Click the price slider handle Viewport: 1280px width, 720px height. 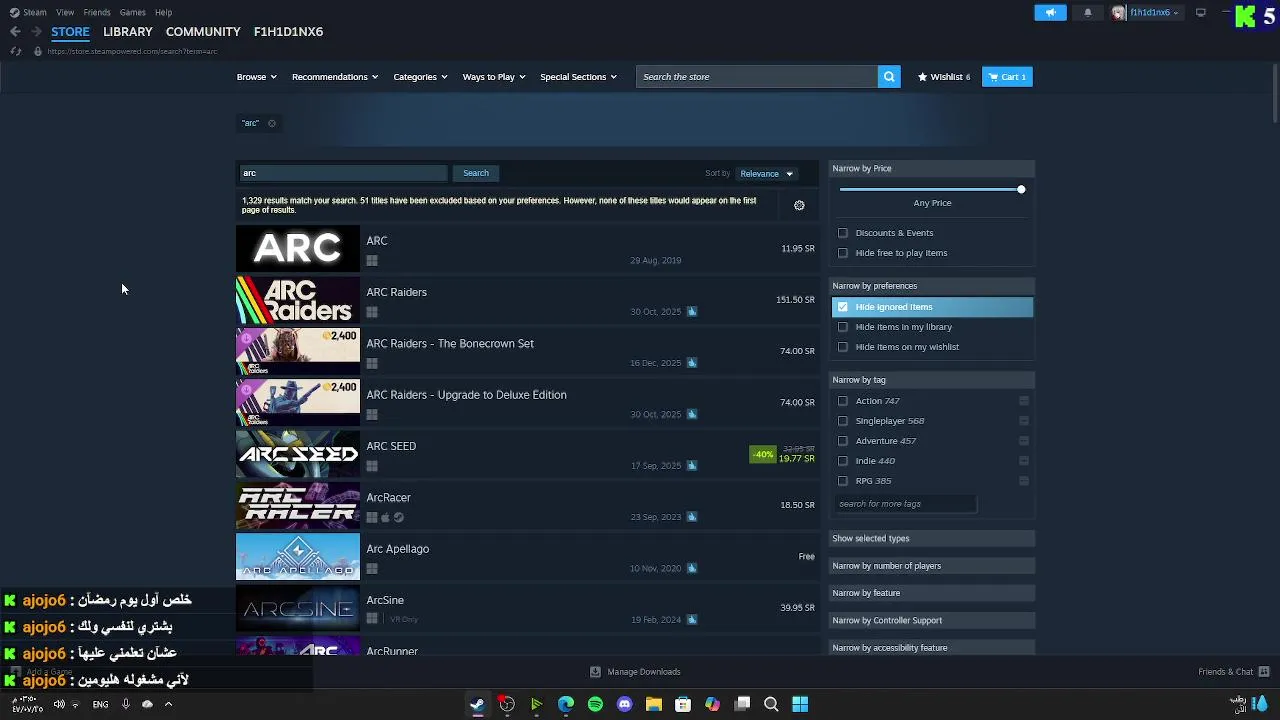(x=1021, y=189)
